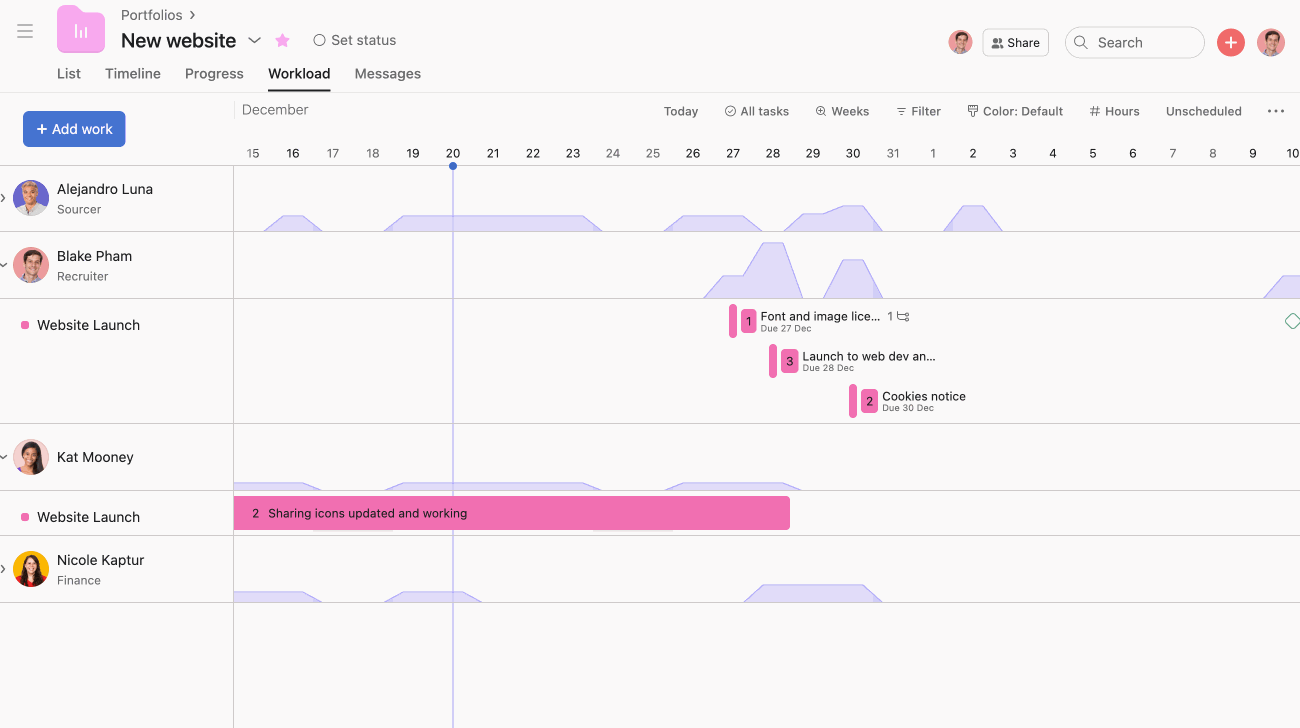This screenshot has width=1300, height=728.
Task: Click the pink portfolio icon next to New website
Action: click(x=80, y=29)
